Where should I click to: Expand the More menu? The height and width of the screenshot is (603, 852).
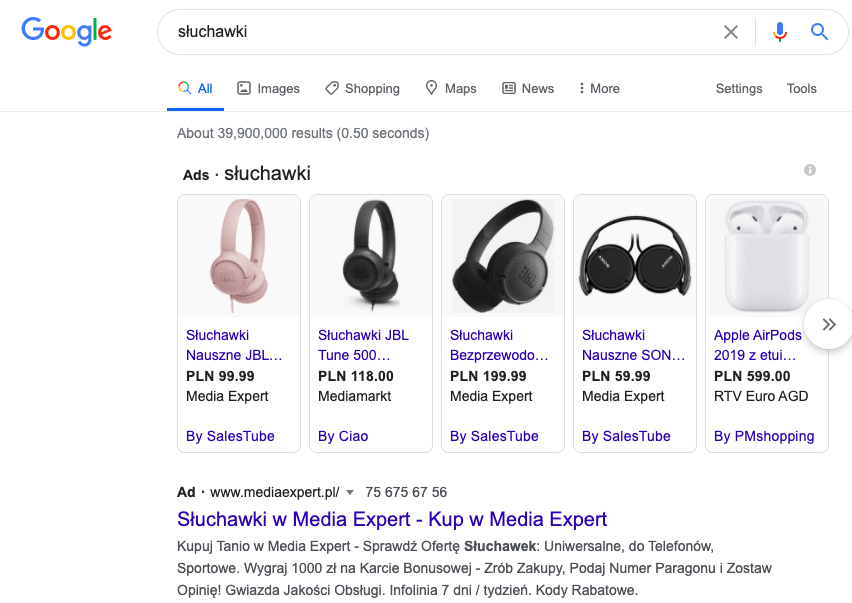pos(599,89)
